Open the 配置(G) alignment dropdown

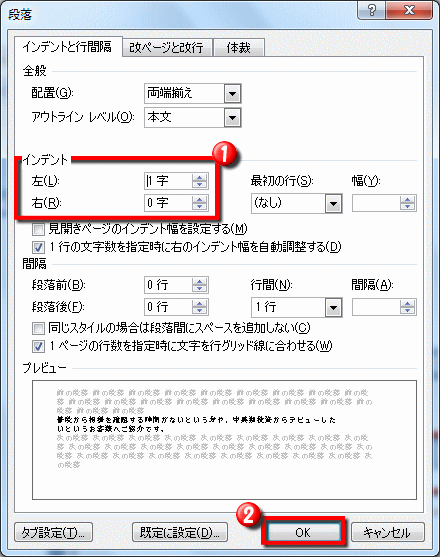tap(232, 94)
